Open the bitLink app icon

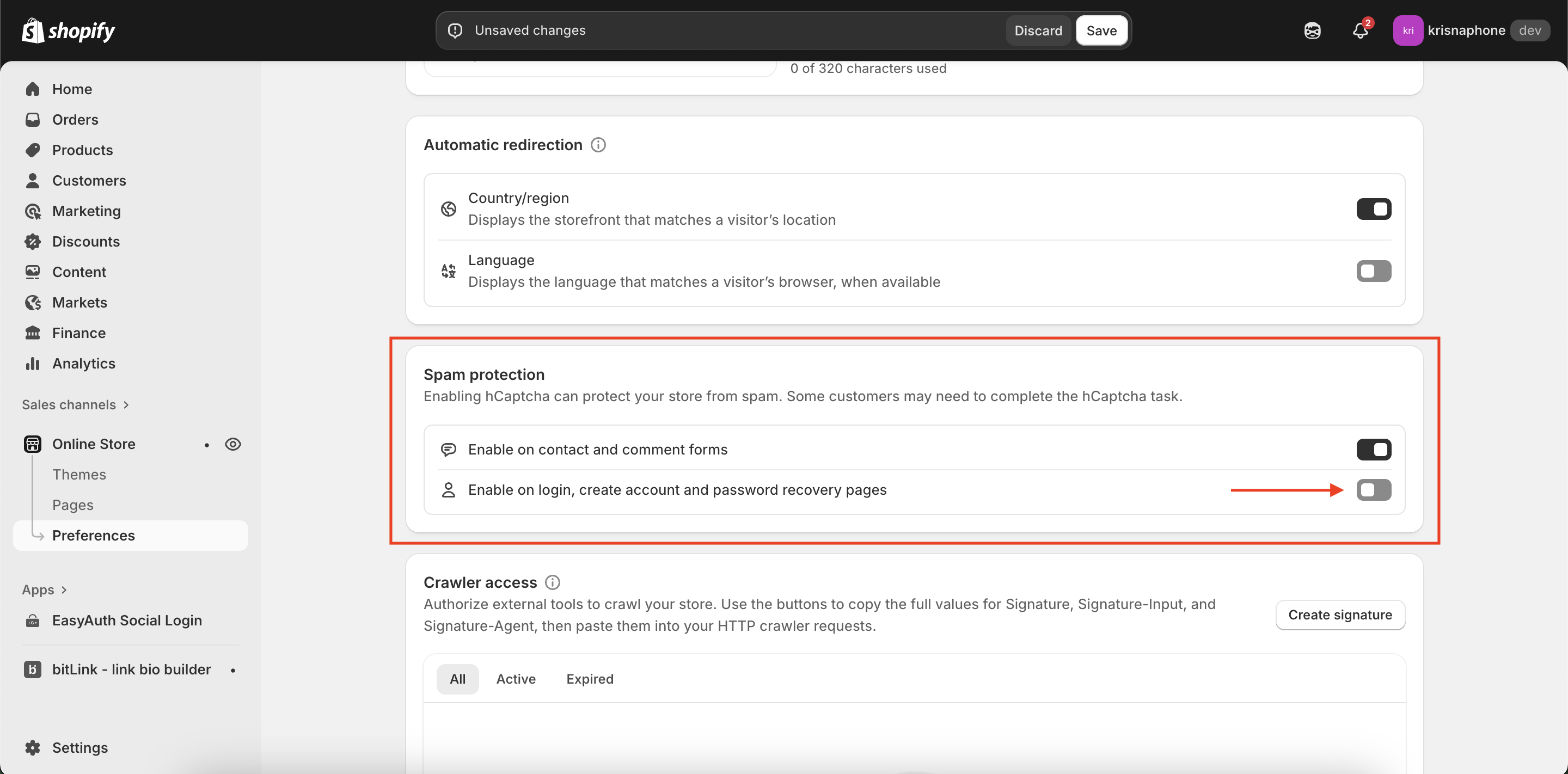pos(33,669)
